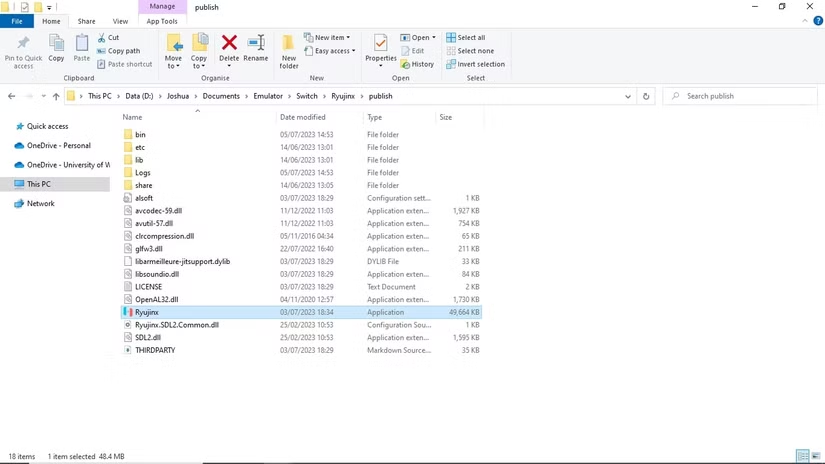Click the Cut scissors icon
The width and height of the screenshot is (825, 464).
coord(101,38)
